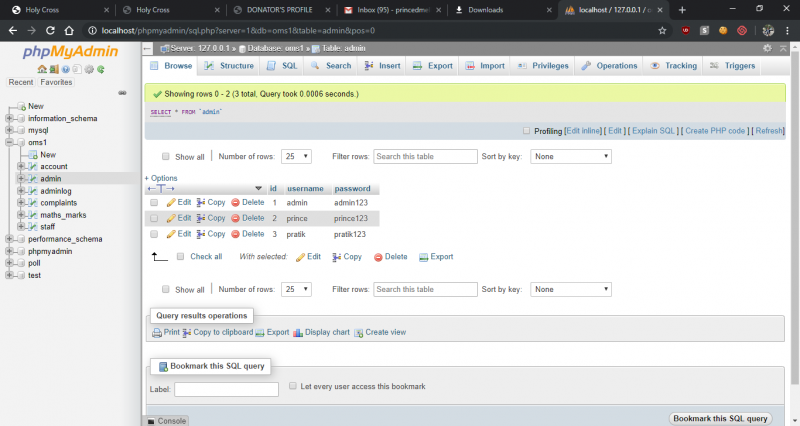Image resolution: width=800 pixels, height=426 pixels.
Task: Click the navigation link chain icon
Action: [122, 93]
